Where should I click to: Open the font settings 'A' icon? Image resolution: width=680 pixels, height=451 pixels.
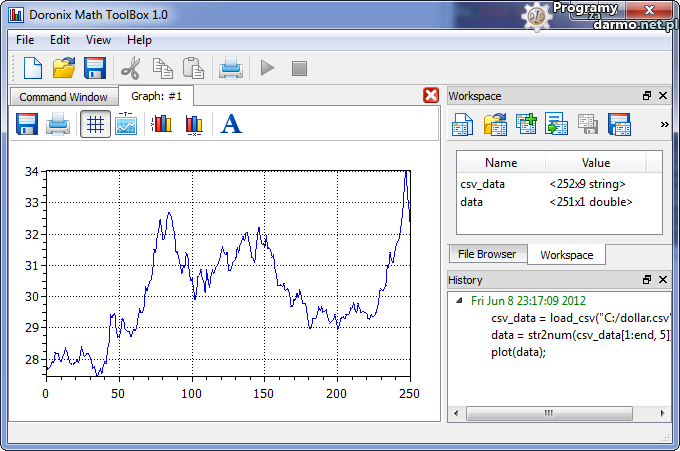click(x=231, y=124)
